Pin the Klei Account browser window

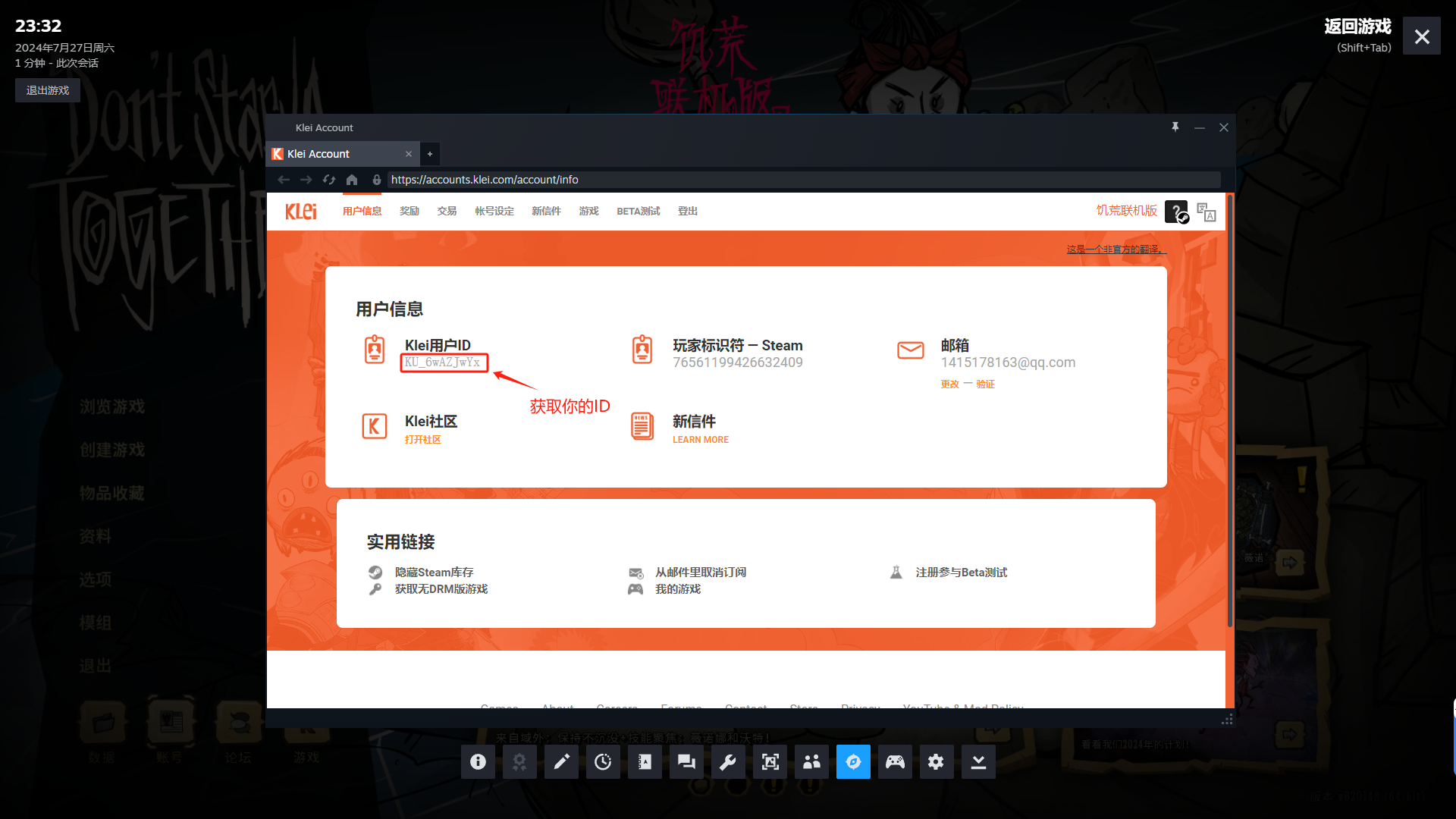pos(1175,127)
